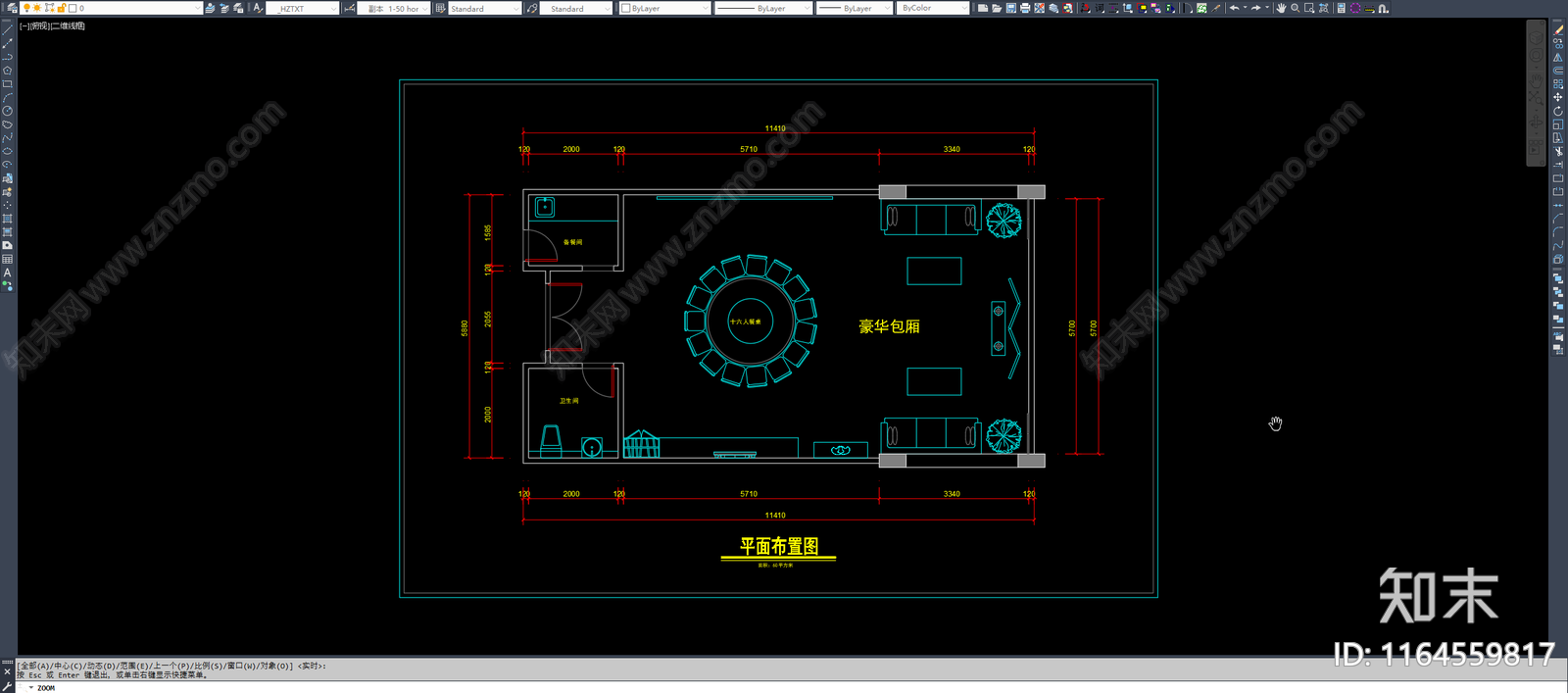Close the command line panel
Viewport: 1568px width, 693px height.
[7, 672]
